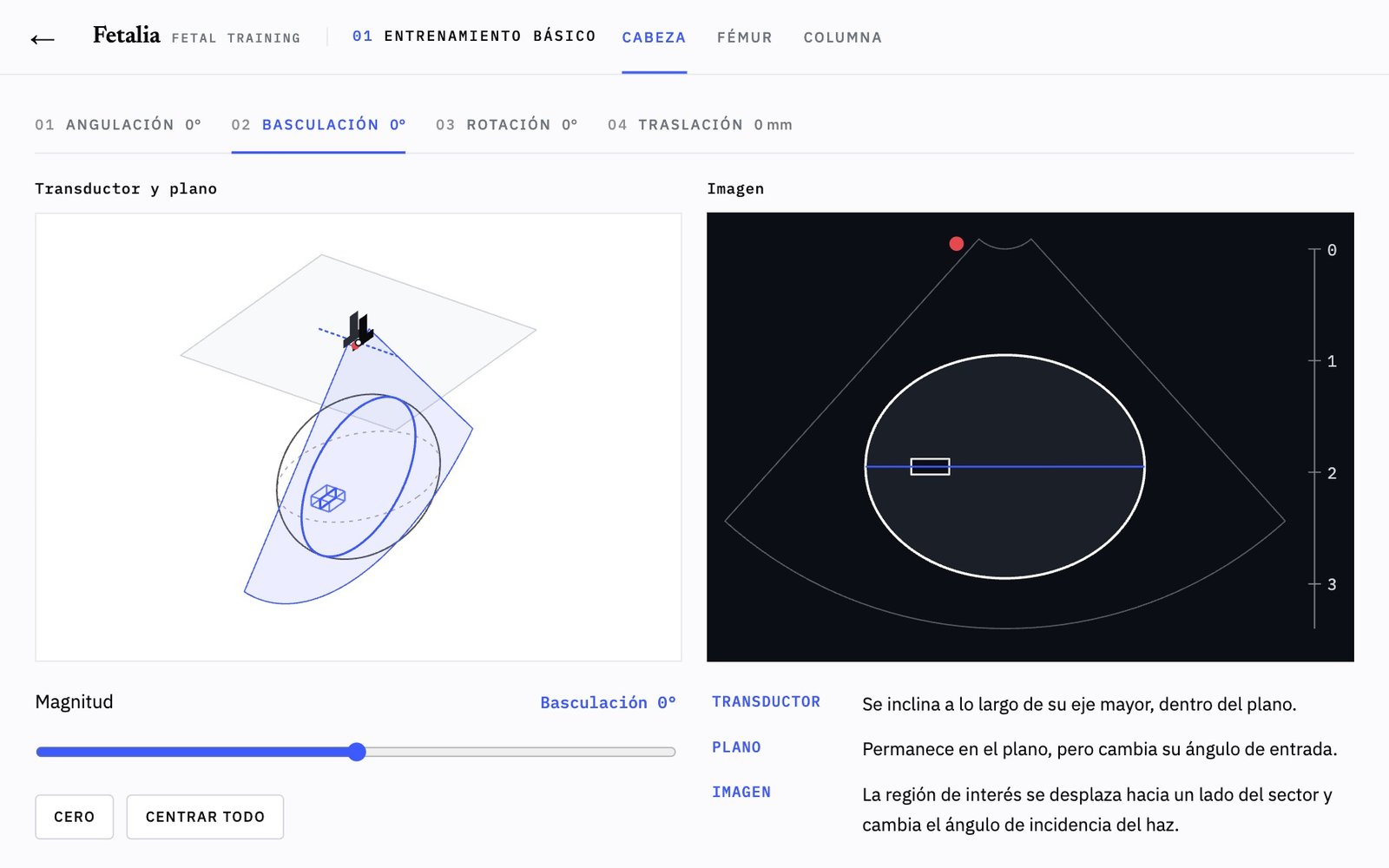Select the 01 Angulación tab
Screen dimensions: 1389x868
point(118,125)
